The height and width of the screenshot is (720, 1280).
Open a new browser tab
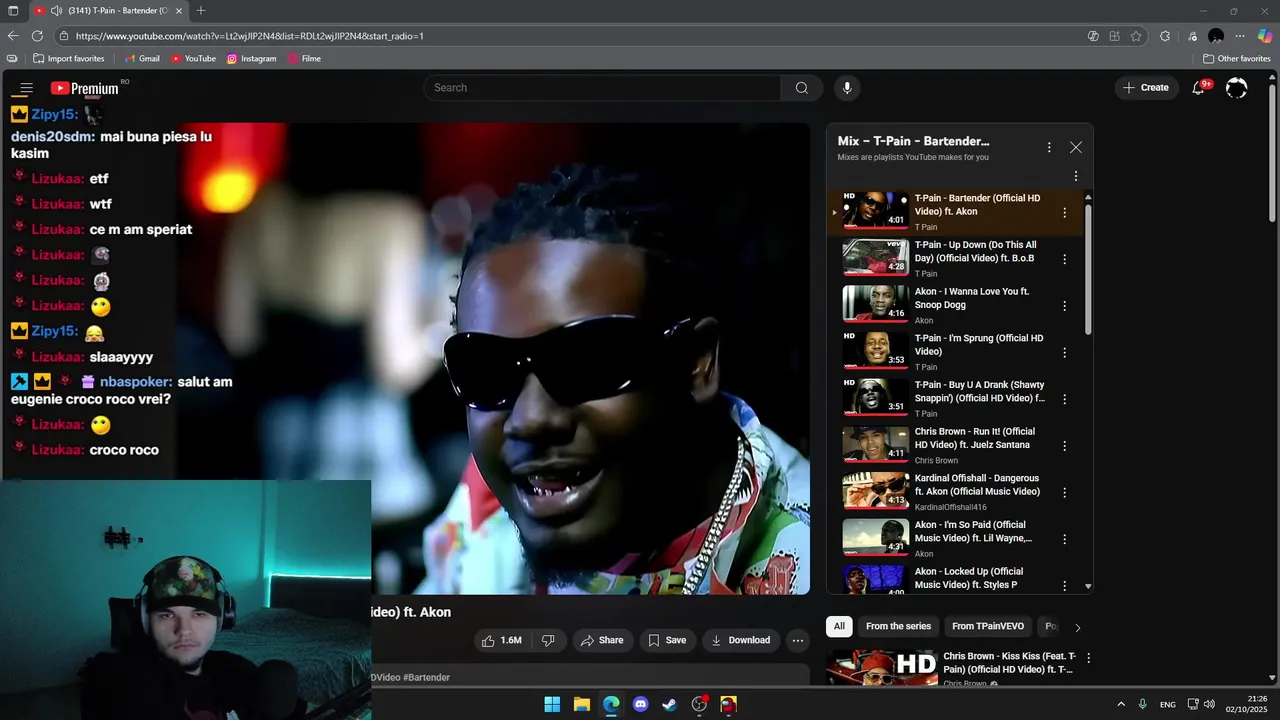201,11
